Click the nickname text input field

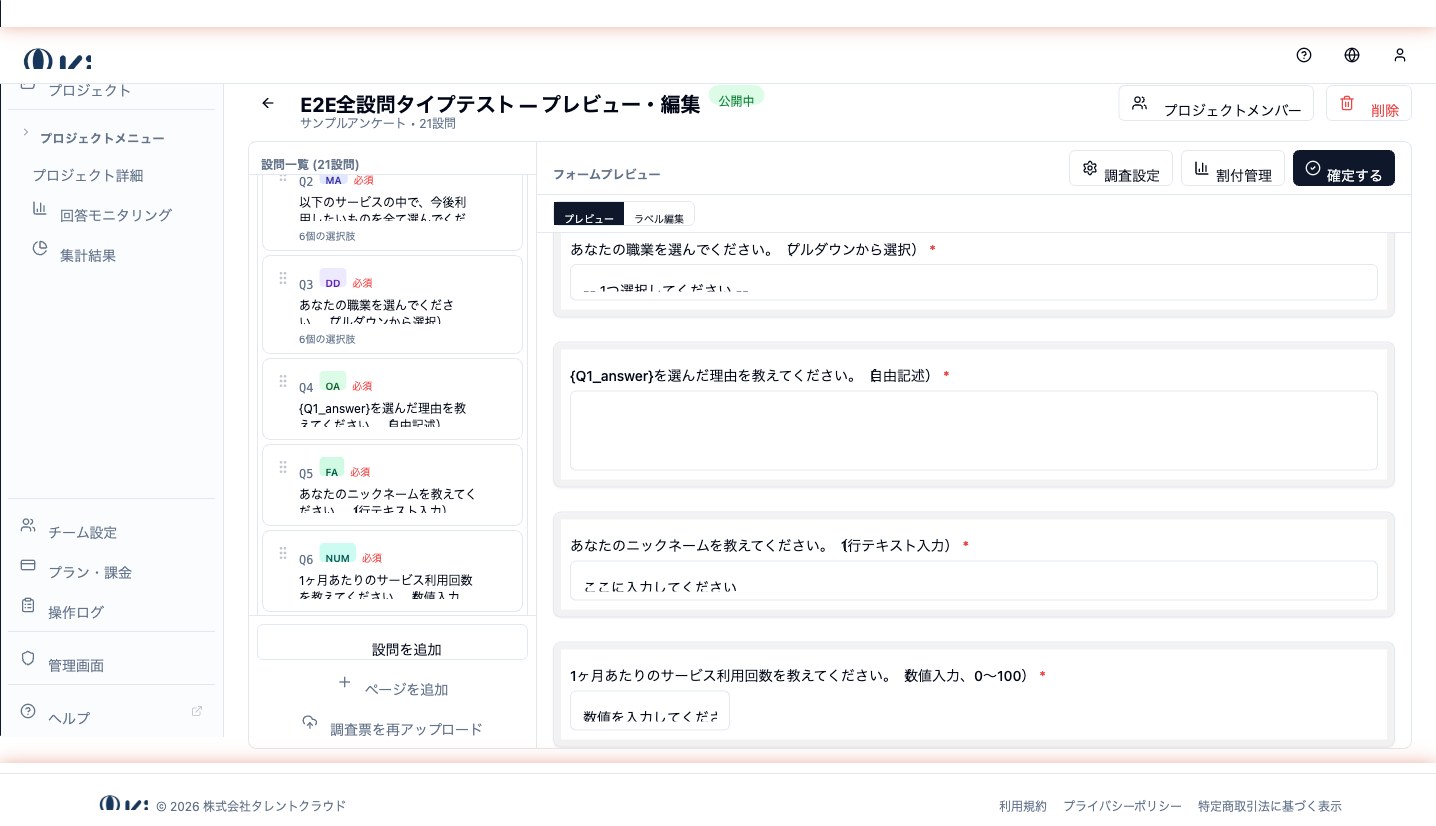click(x=973, y=581)
